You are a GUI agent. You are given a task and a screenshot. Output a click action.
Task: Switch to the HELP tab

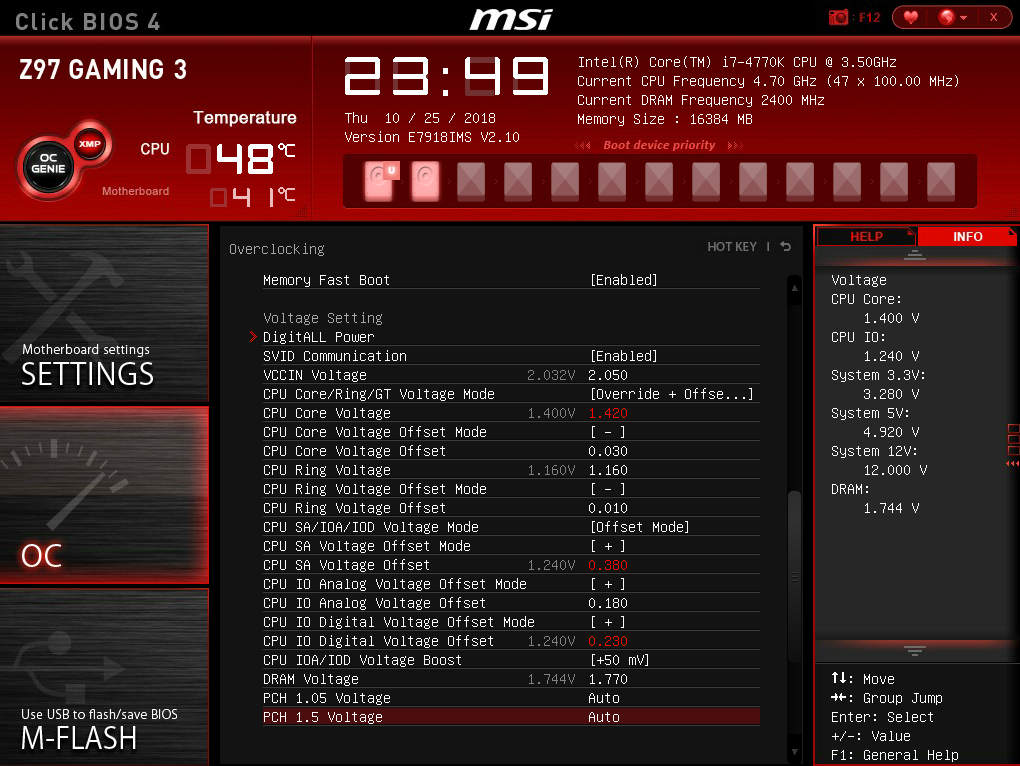point(866,236)
